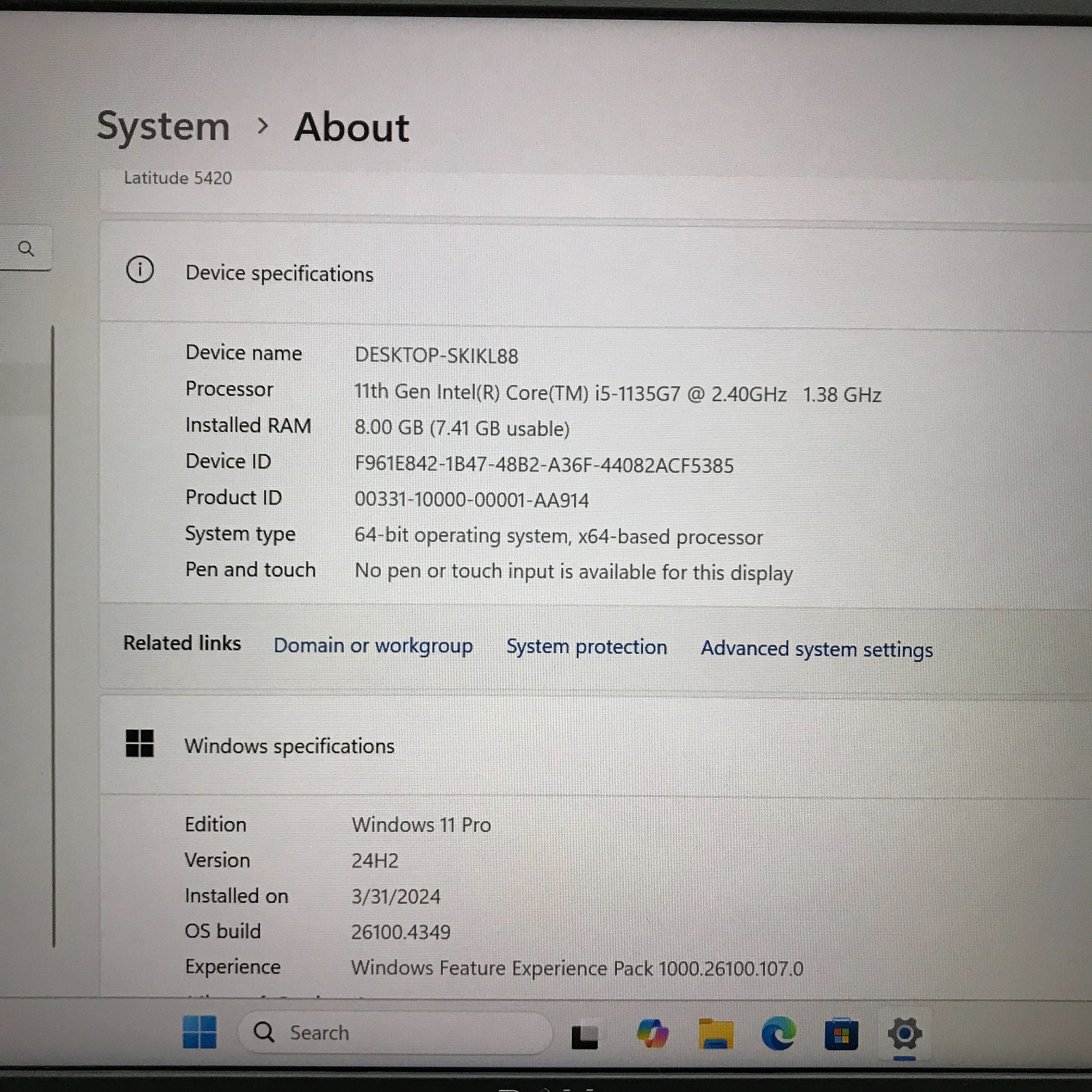Click the Settings gear taskbar icon
This screenshot has height=1092, width=1092.
904,1034
